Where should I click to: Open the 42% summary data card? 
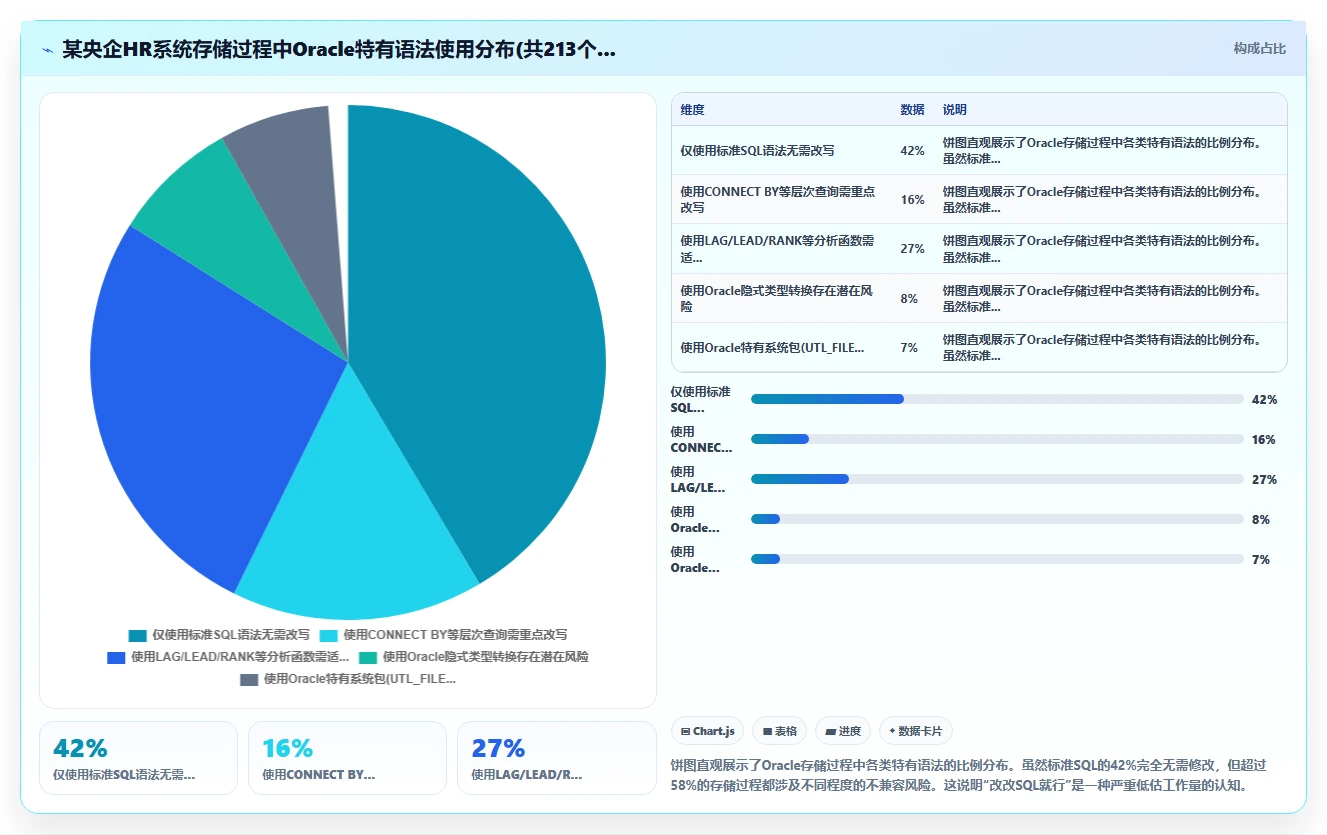138,758
